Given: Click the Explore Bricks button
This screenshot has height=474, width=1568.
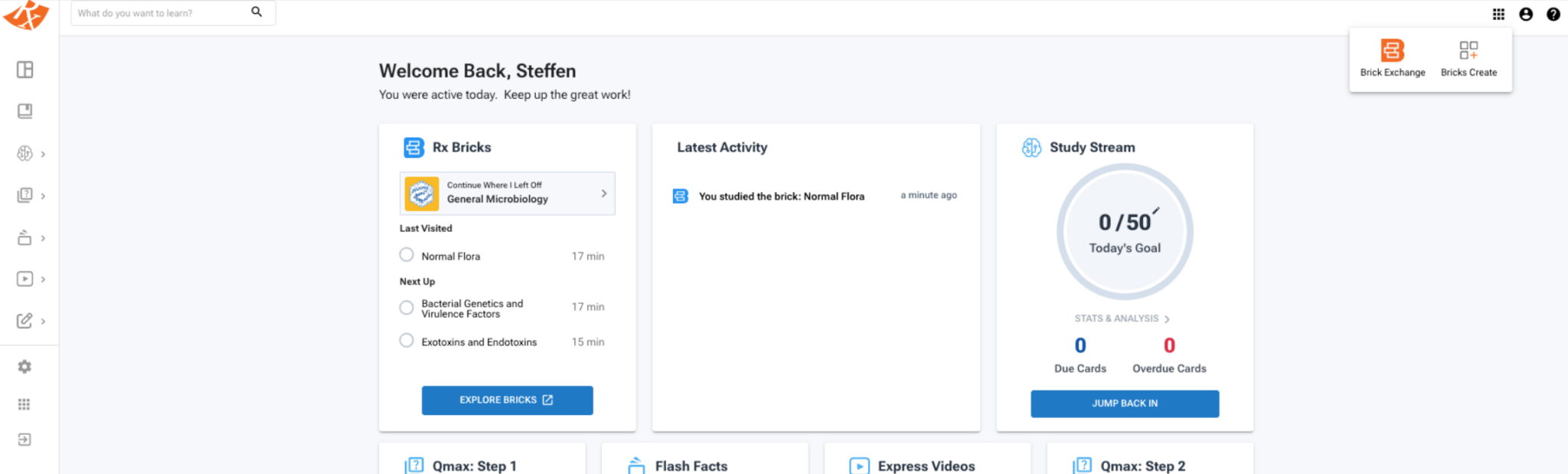Looking at the screenshot, I should 507,400.
